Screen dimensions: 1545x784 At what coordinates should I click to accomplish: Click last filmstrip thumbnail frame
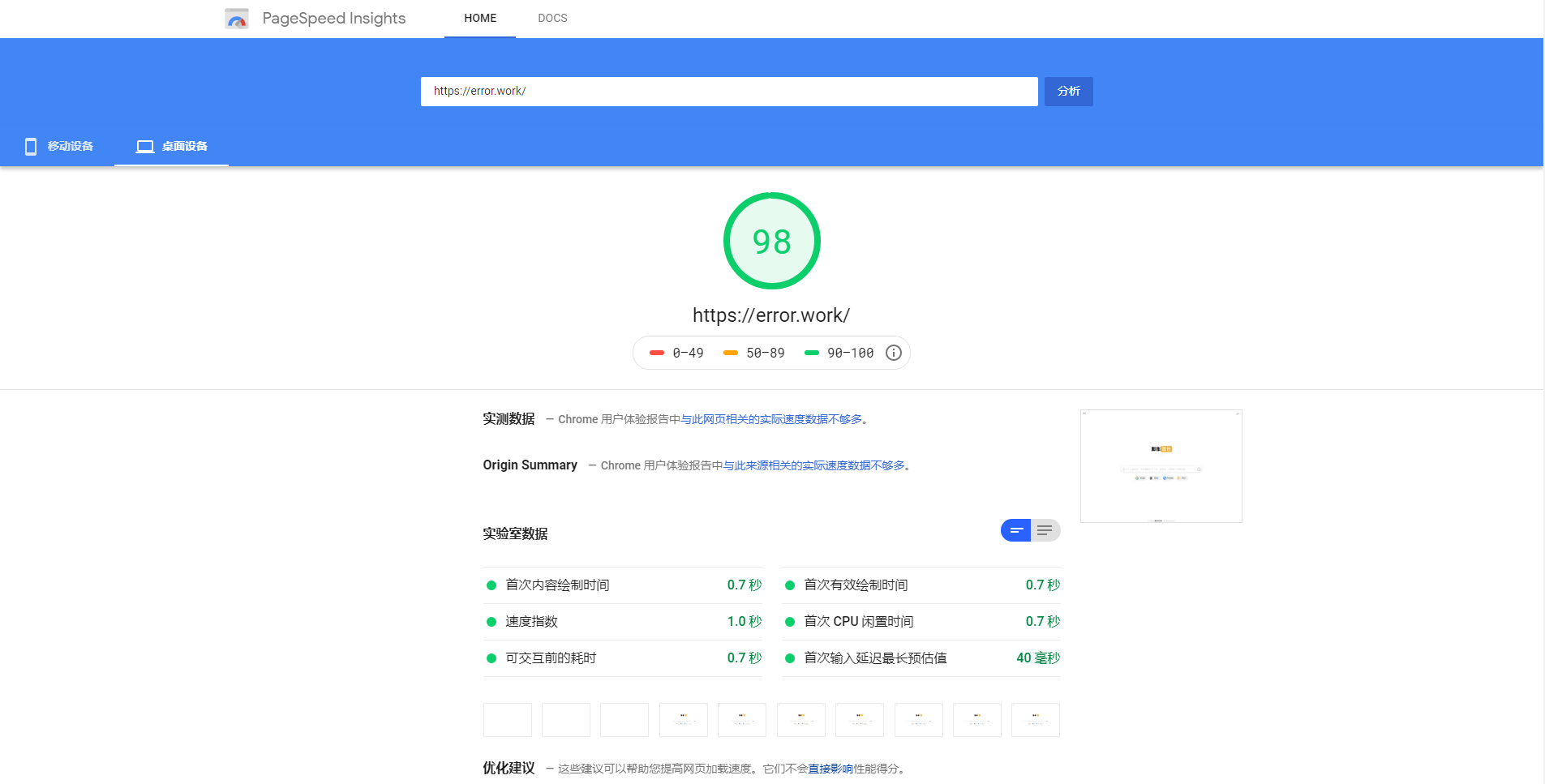(1036, 720)
